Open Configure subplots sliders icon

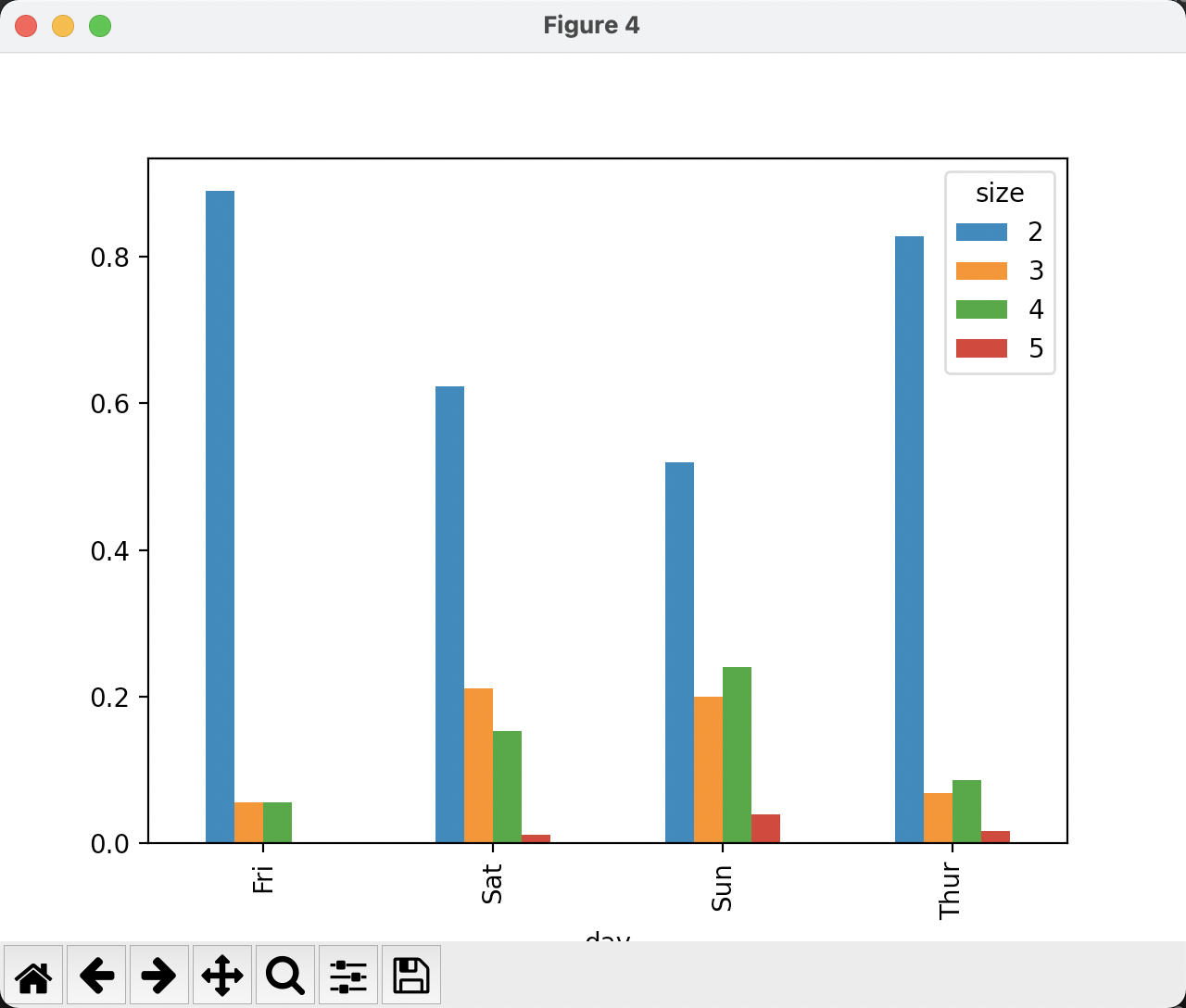(x=348, y=975)
